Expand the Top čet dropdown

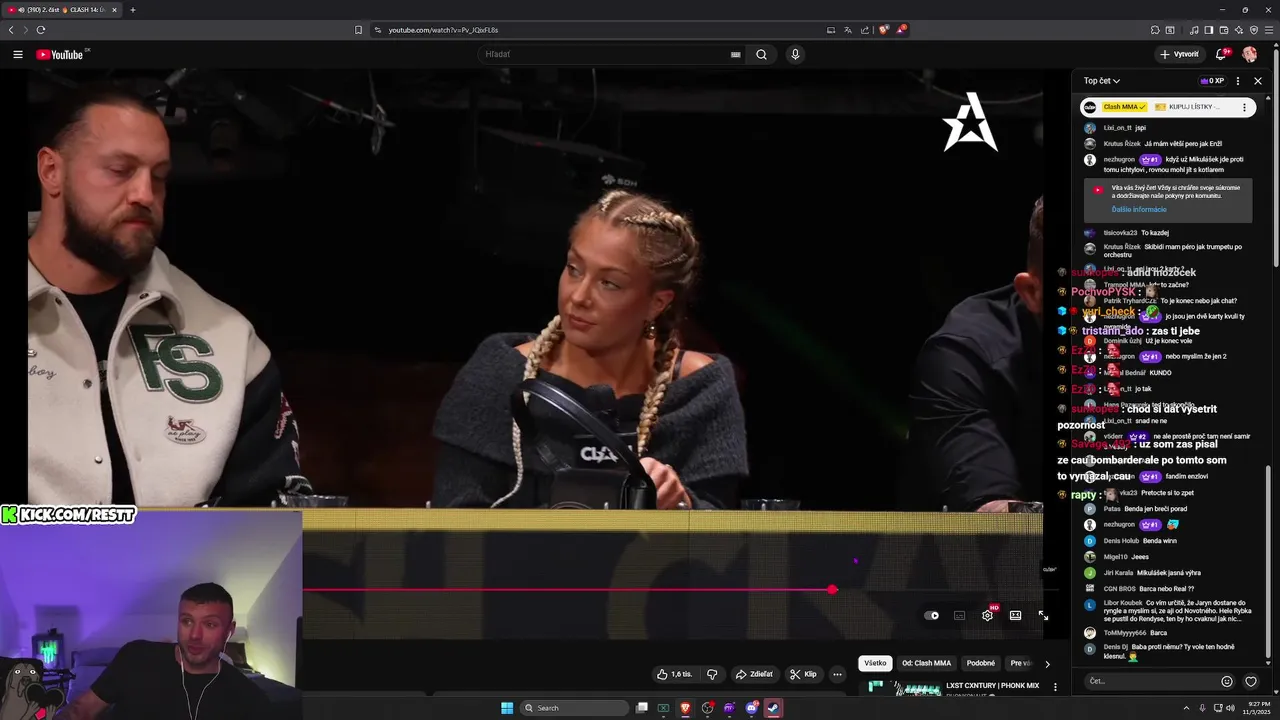pos(1102,81)
